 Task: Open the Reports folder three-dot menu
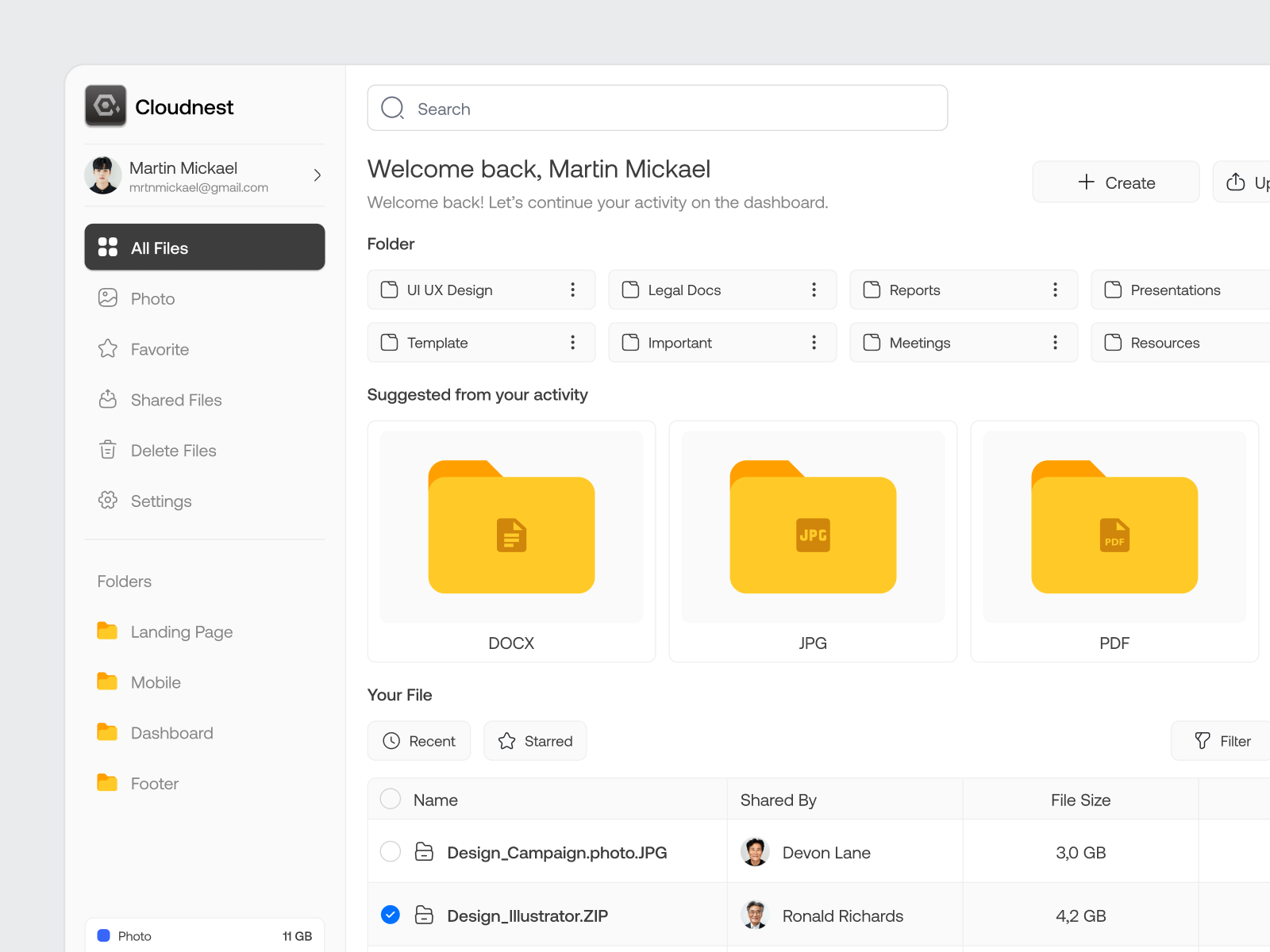[x=1055, y=290]
